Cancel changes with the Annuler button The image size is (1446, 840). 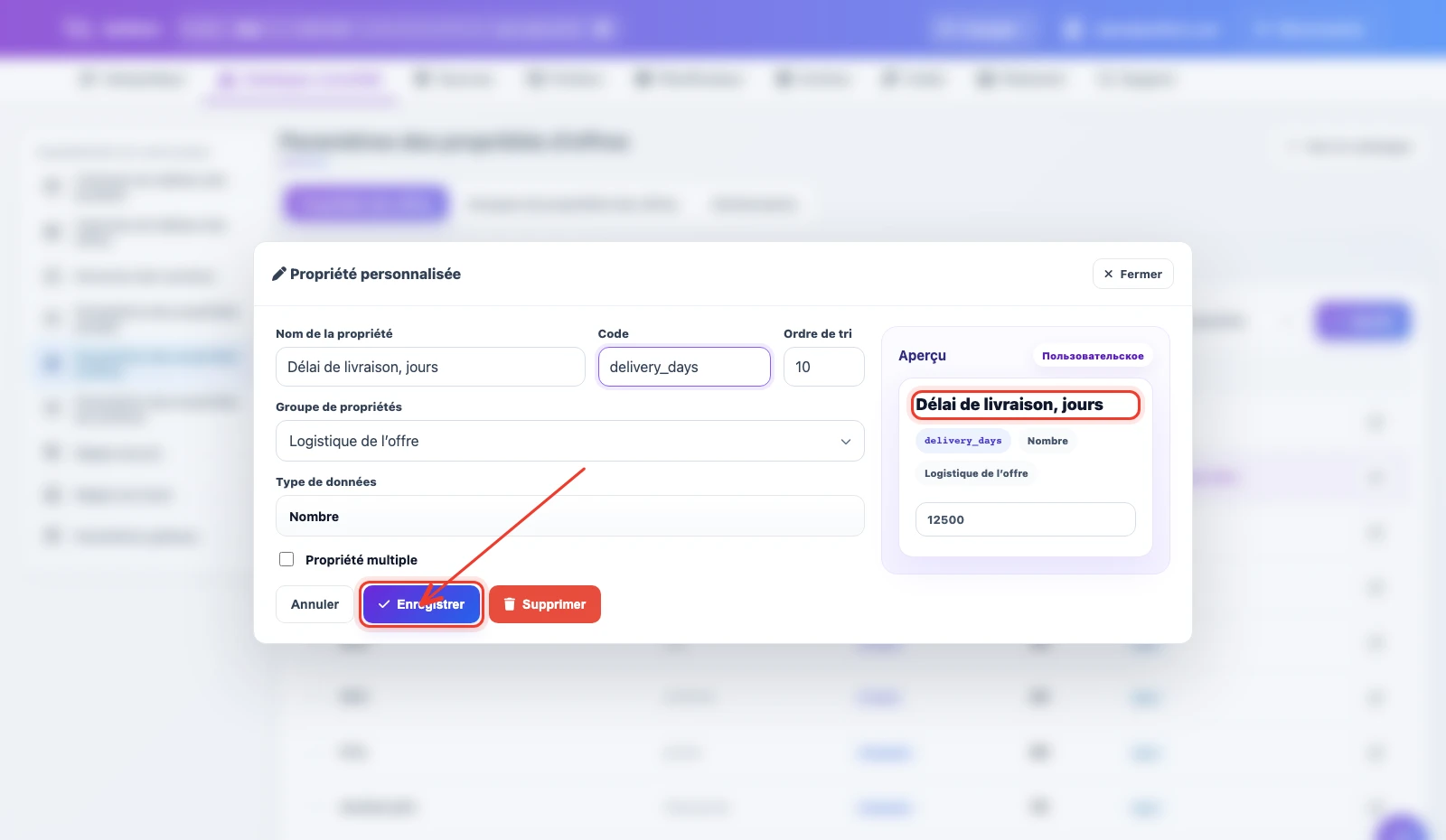pos(315,604)
